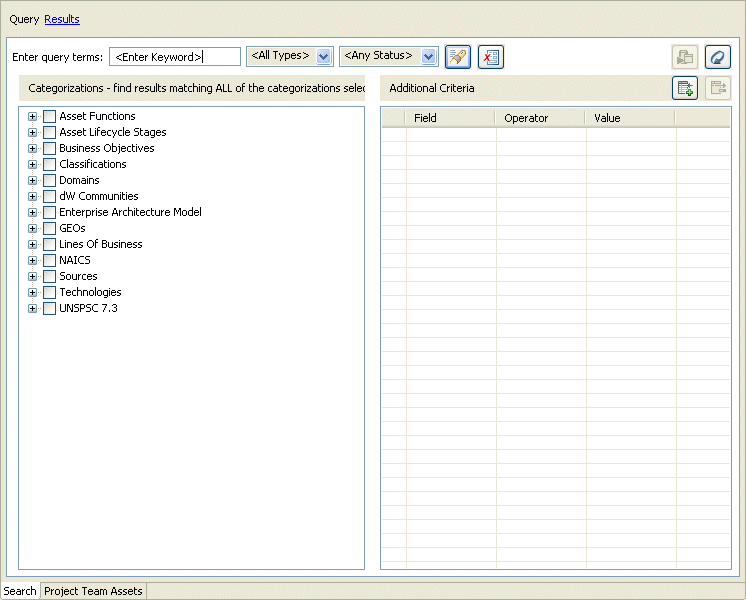The width and height of the screenshot is (746, 600).
Task: Check the Enterprise Architecture Model checkbox
Action: (49, 212)
